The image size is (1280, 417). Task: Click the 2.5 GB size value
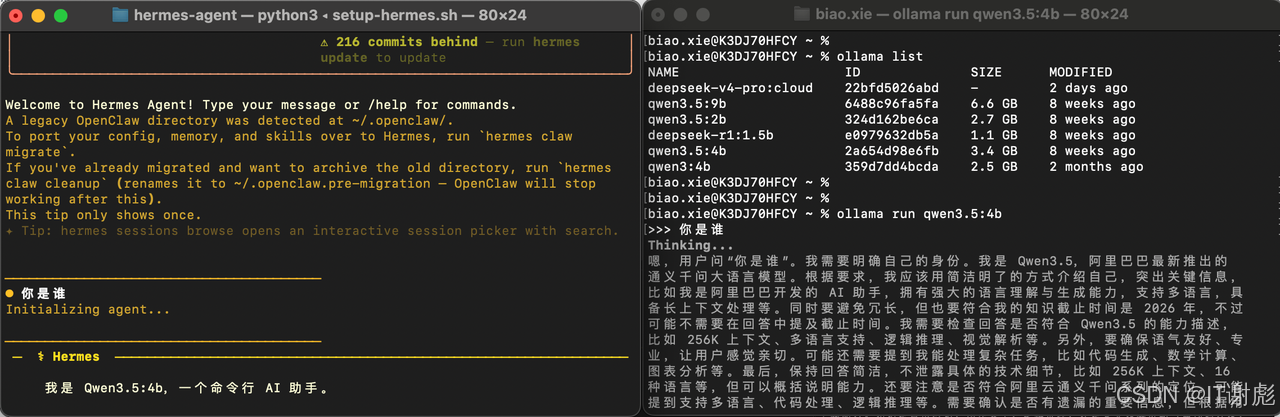tap(994, 168)
